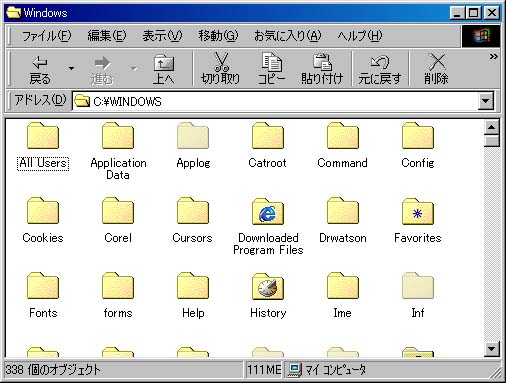Open the ファイル(F) menu
This screenshot has height=383, width=506.
[x=46, y=35]
